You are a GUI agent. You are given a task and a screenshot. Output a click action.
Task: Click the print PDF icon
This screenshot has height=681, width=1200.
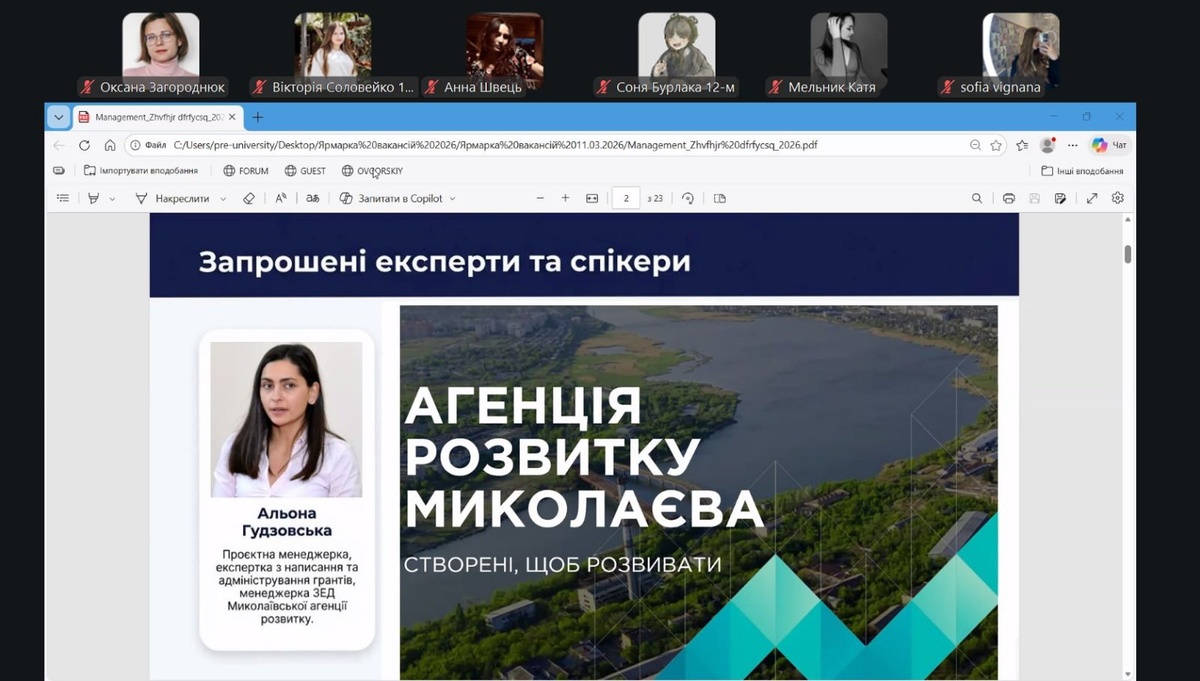point(1009,198)
